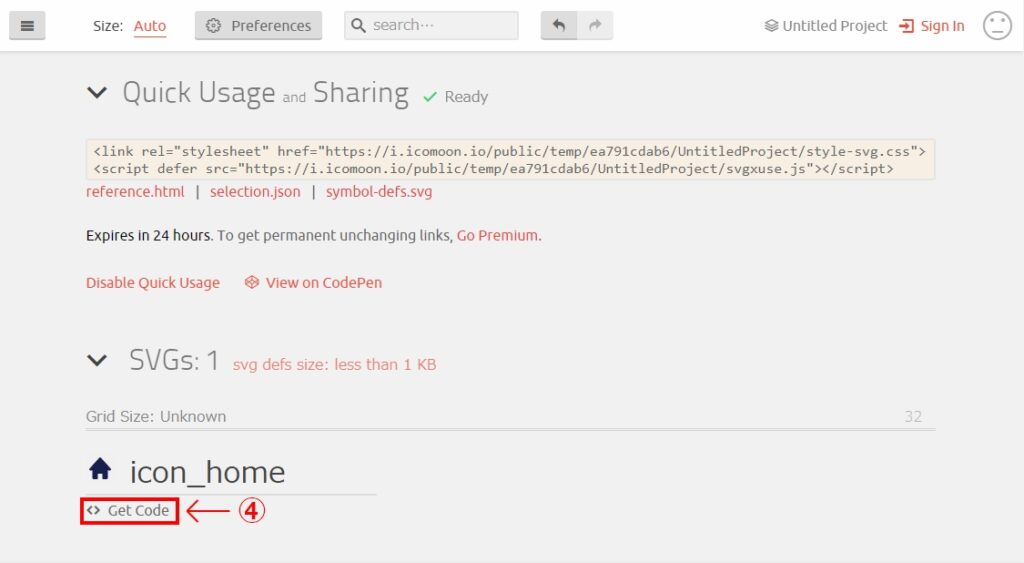Open the reference.html link
This screenshot has width=1024, height=563.
pyautogui.click(x=135, y=191)
